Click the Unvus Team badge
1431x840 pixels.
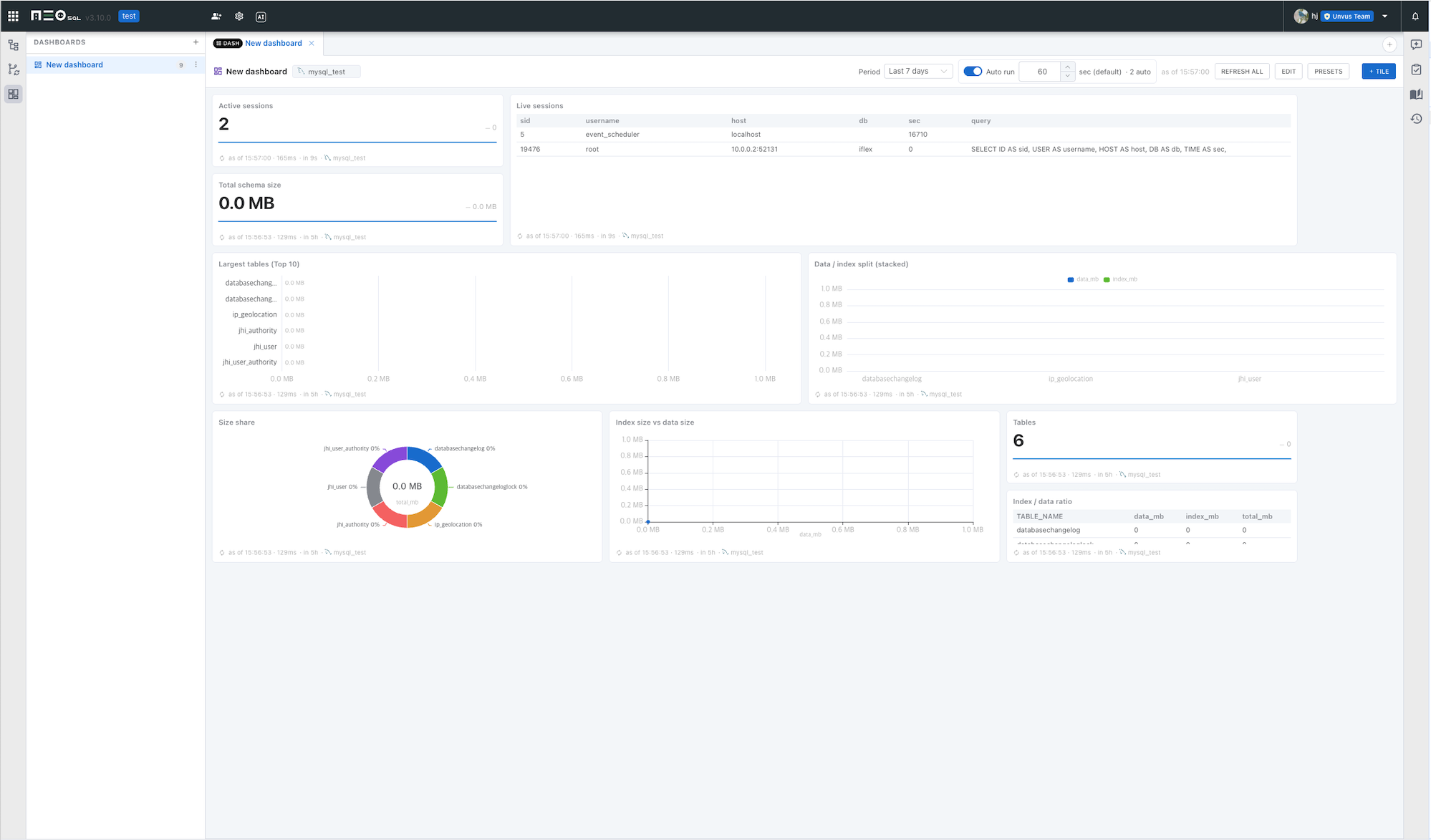(x=1346, y=16)
